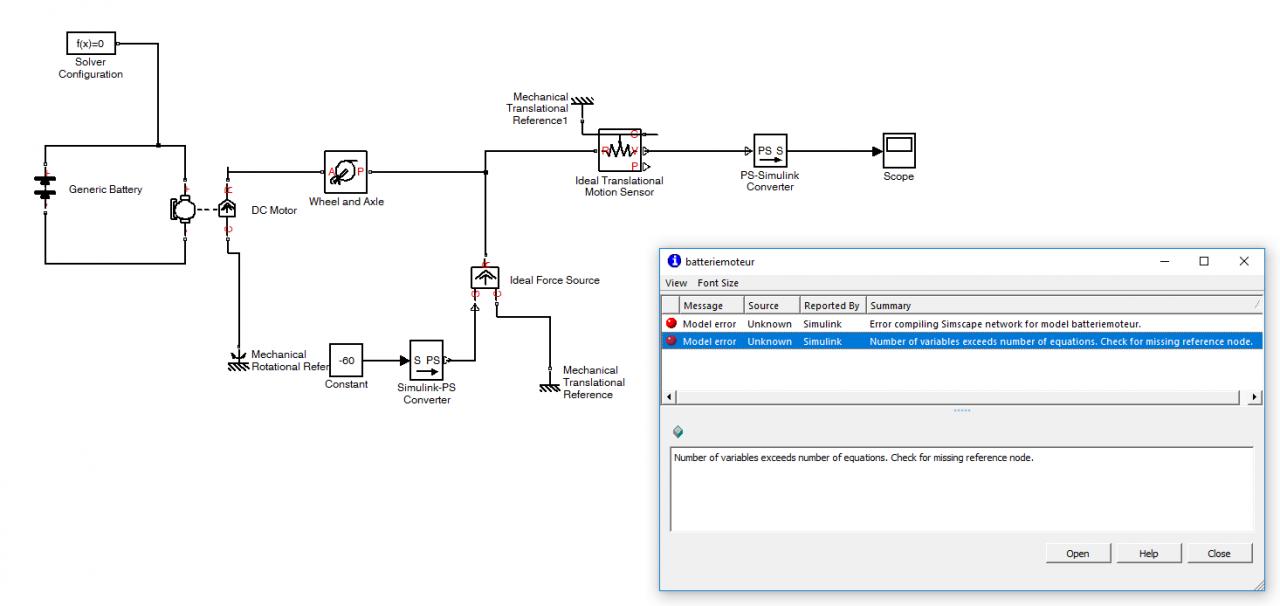The width and height of the screenshot is (1280, 606).
Task: Minimize the batteriemoteur dialog window
Action: click(x=1164, y=261)
